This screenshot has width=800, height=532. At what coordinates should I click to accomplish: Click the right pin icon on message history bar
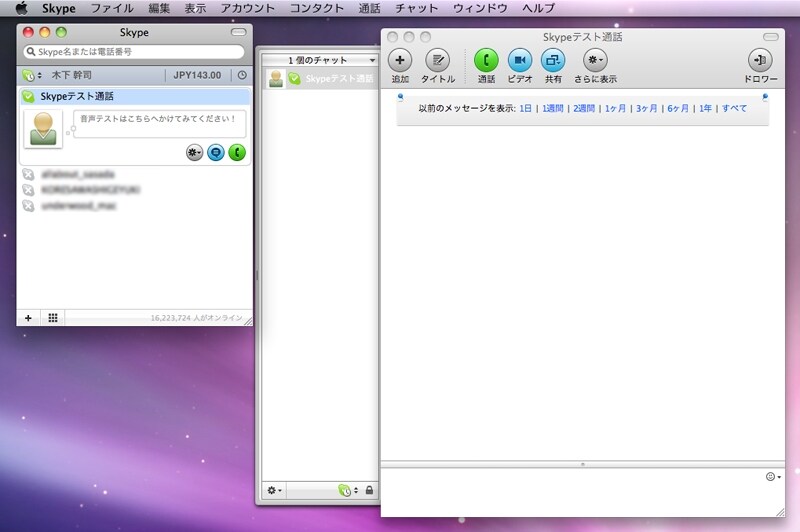pyautogui.click(x=765, y=96)
